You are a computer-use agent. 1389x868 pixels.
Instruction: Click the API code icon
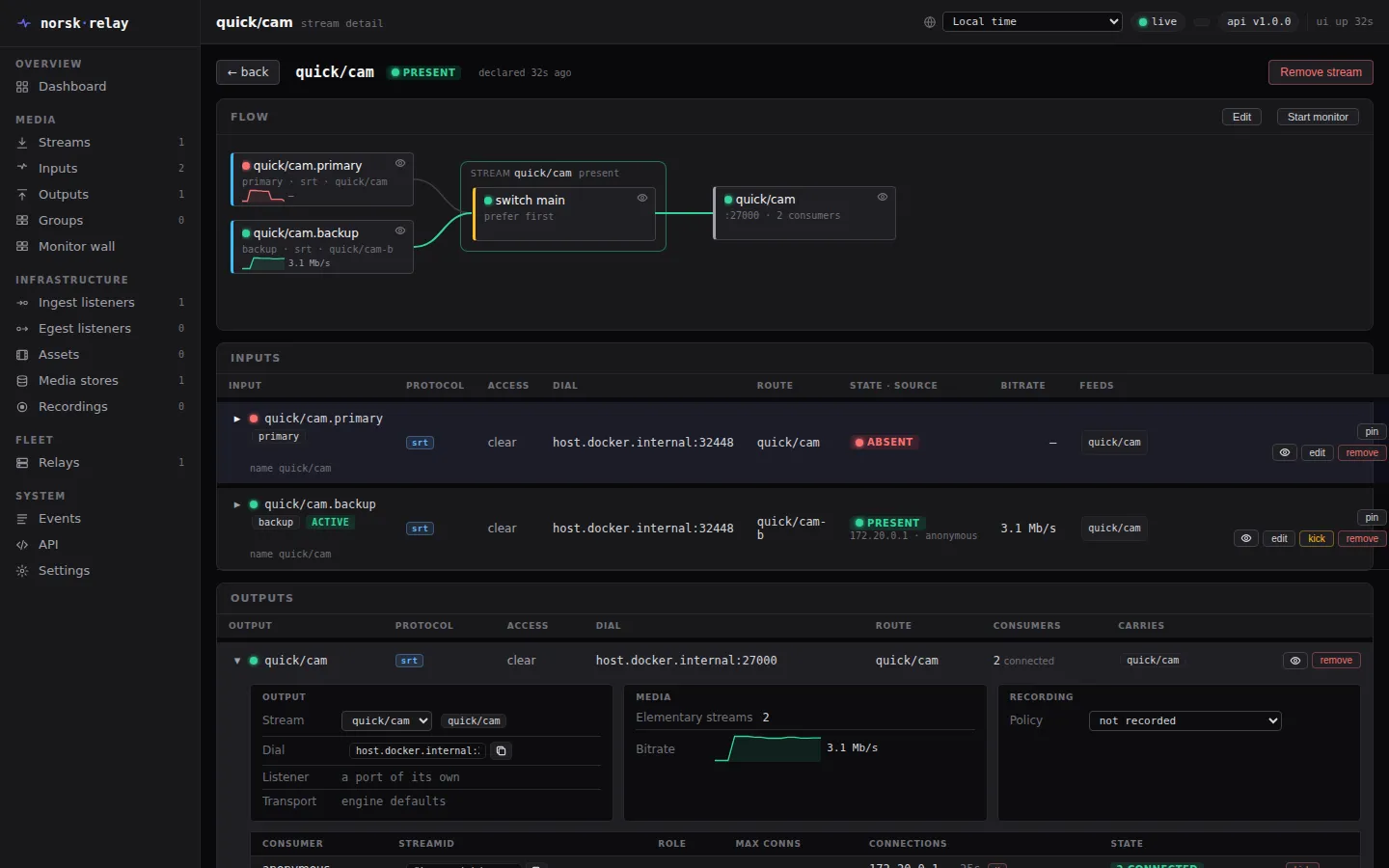pos(22,545)
